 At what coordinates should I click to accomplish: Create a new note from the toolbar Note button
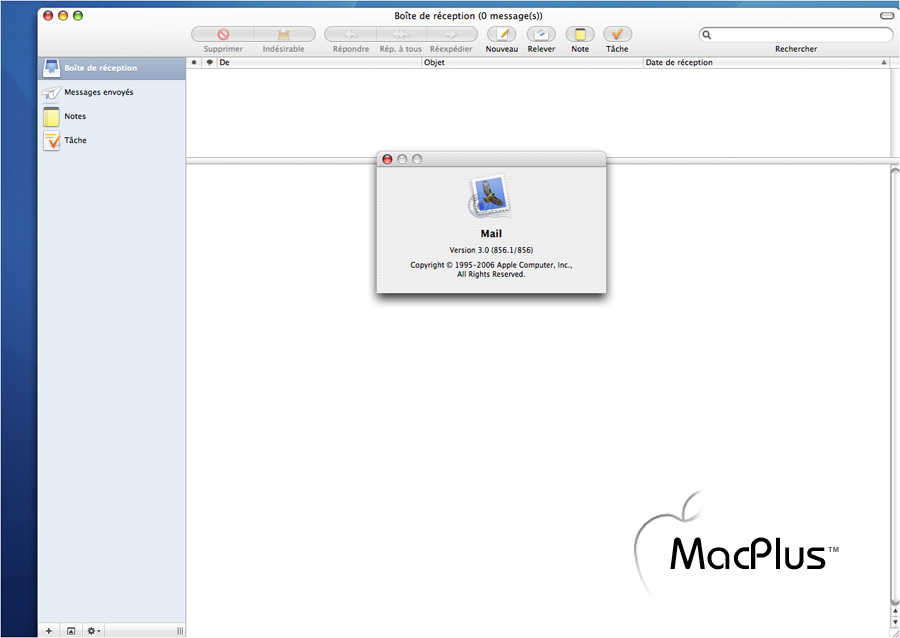pos(580,34)
